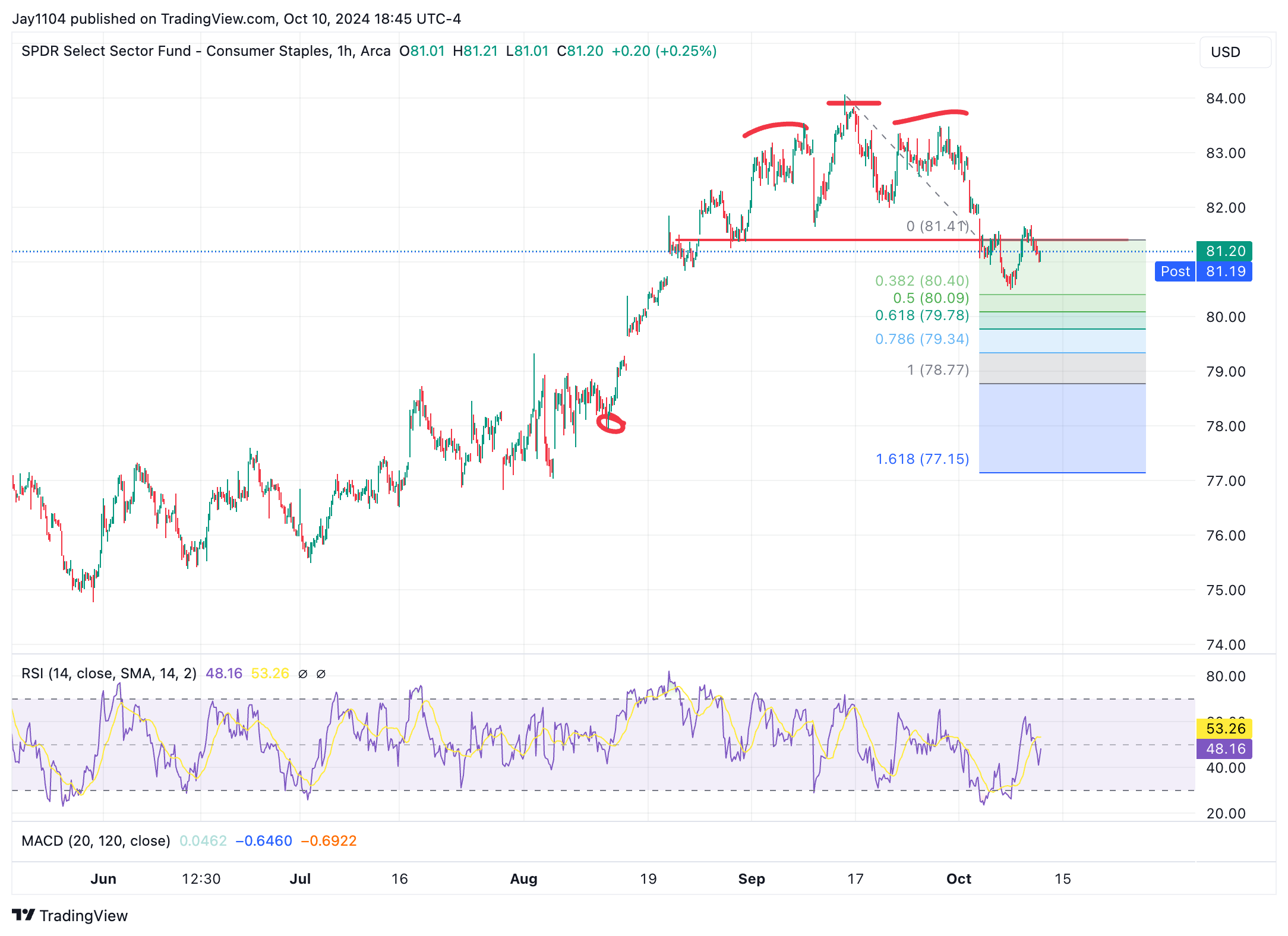Click the RSI 48.16 purple value tag
Viewport: 1288px width, 936px height.
pyautogui.click(x=1224, y=748)
